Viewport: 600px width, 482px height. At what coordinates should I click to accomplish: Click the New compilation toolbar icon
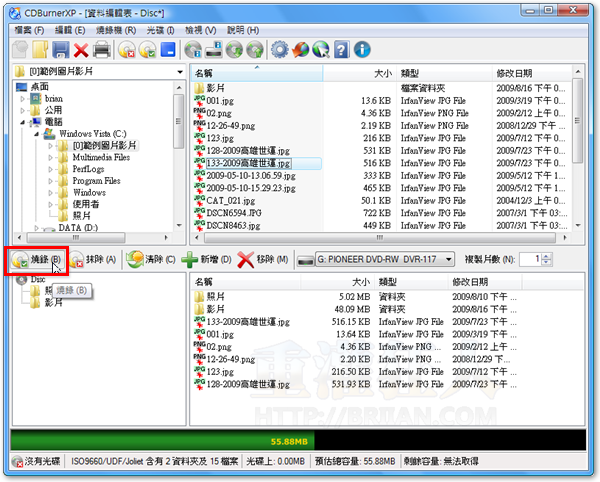click(x=20, y=50)
